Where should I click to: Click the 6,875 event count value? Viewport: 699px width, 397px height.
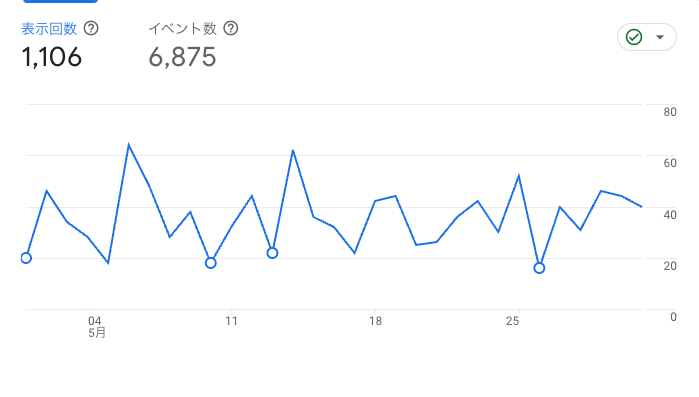(x=182, y=57)
